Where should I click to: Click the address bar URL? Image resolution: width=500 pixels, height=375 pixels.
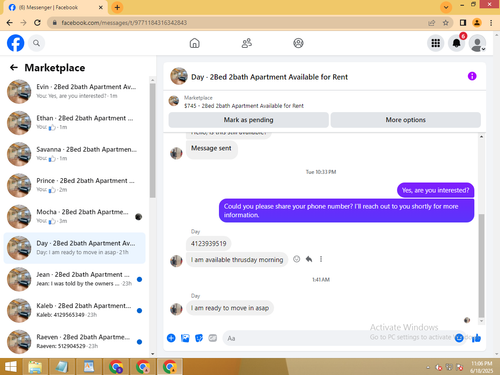click(124, 23)
